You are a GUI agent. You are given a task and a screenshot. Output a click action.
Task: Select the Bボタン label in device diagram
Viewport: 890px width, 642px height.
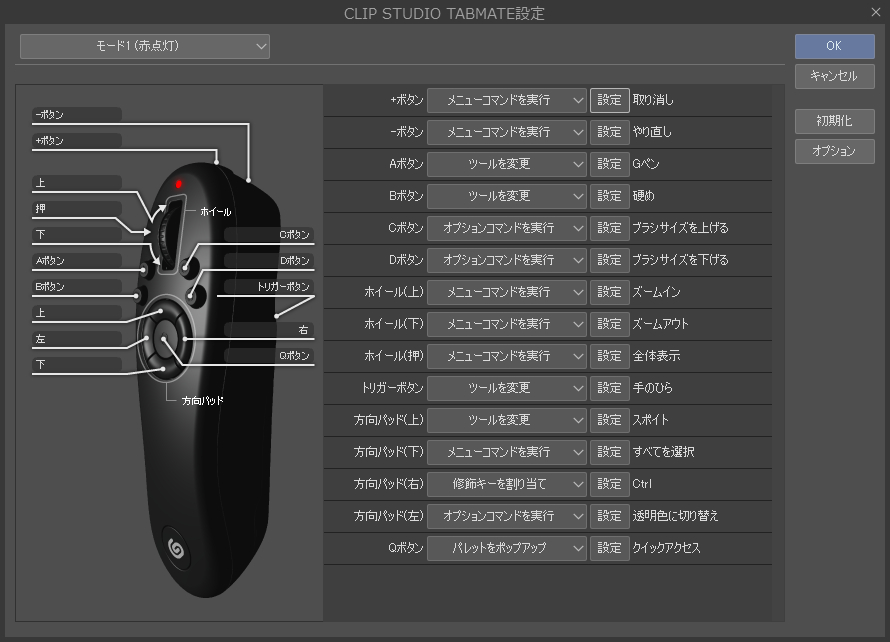click(x=77, y=287)
